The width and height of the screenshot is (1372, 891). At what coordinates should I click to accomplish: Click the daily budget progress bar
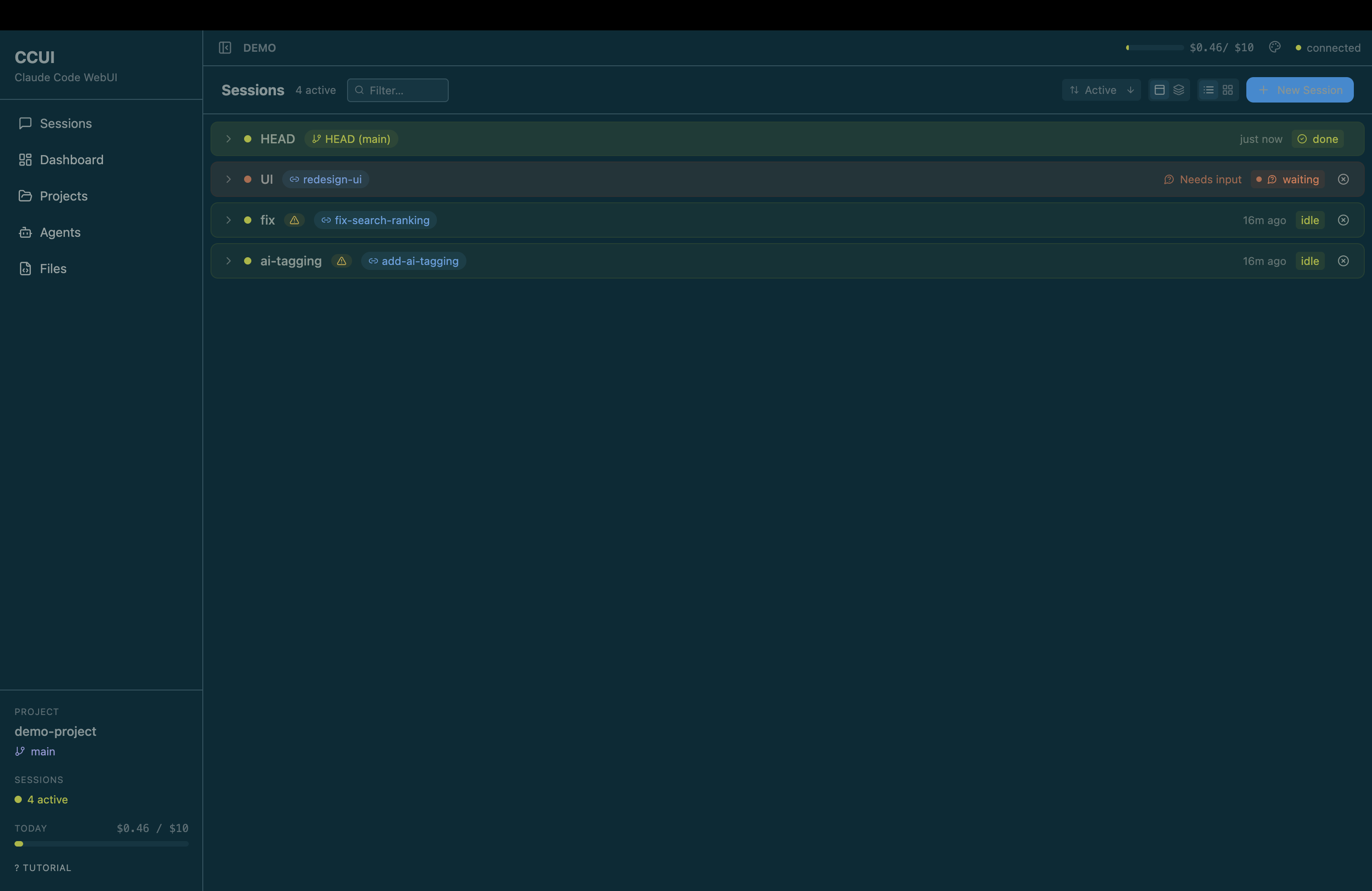(x=101, y=844)
